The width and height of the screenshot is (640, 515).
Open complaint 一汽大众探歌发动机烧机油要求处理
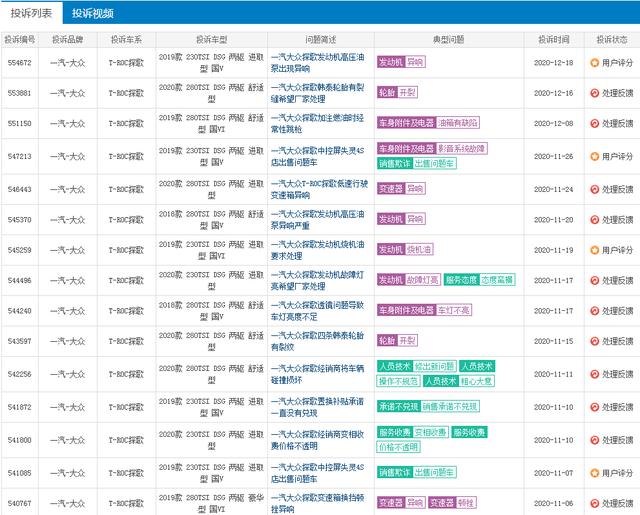[x=318, y=250]
